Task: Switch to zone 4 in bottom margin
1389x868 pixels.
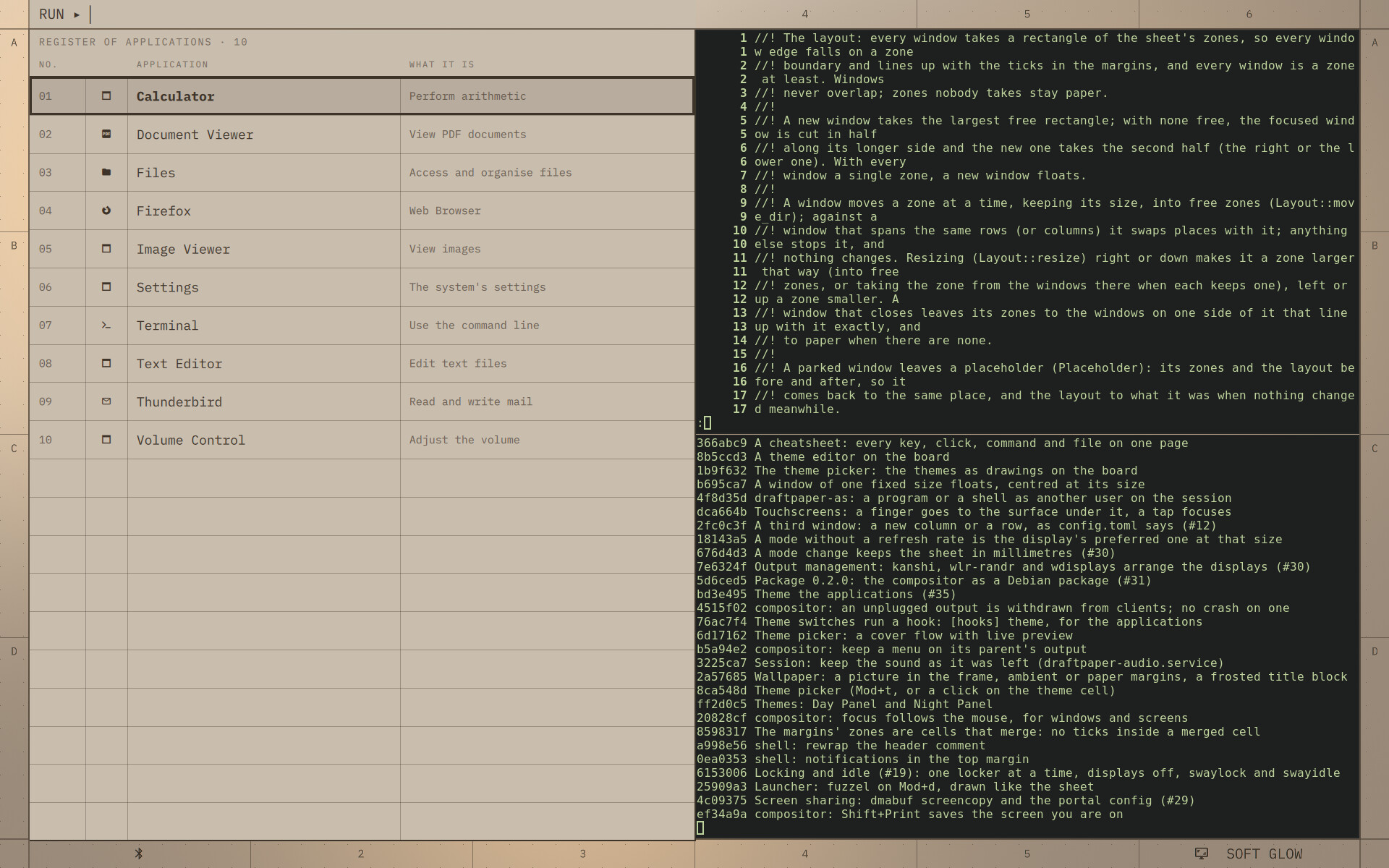Action: click(x=805, y=854)
